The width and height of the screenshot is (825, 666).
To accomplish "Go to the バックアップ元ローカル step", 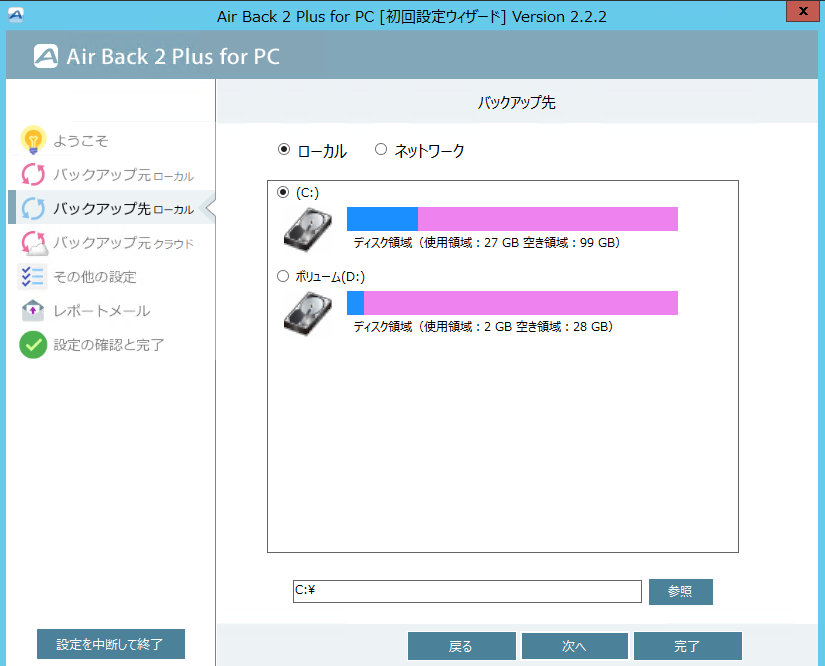I will coord(124,175).
